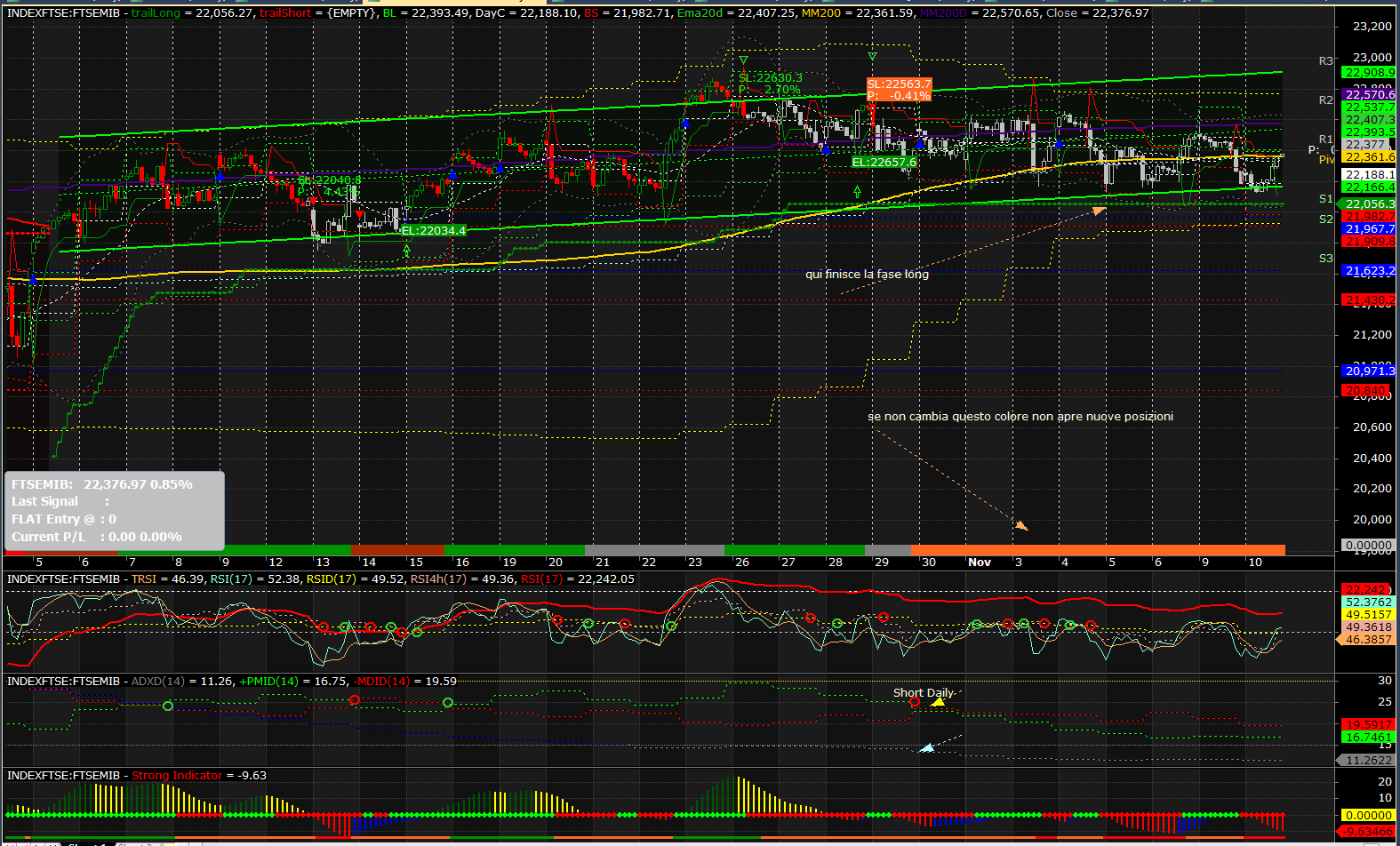Viewport: 1400px width, 846px height.
Task: Select the Close = 22,376.97 readout
Action: [x=1097, y=13]
